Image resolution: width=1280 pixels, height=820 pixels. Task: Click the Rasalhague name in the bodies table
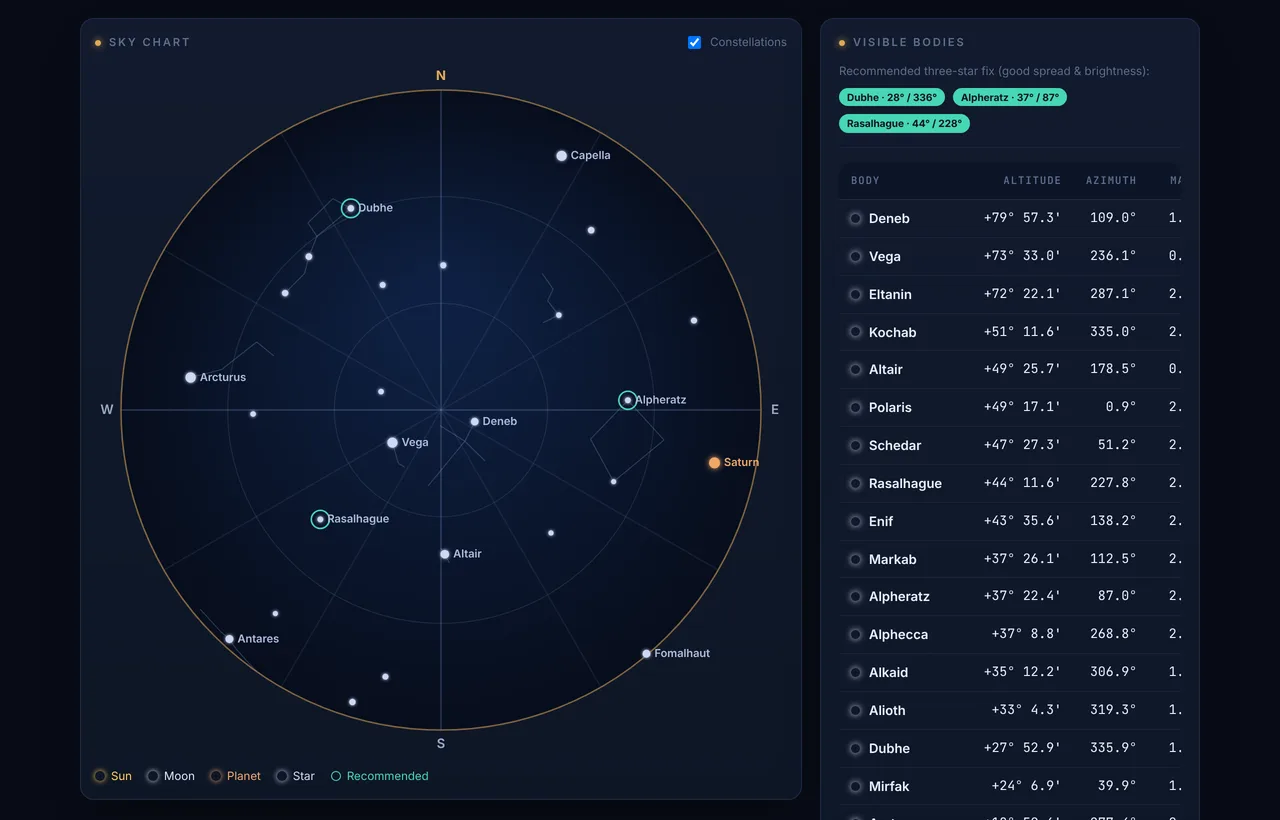[x=905, y=483]
